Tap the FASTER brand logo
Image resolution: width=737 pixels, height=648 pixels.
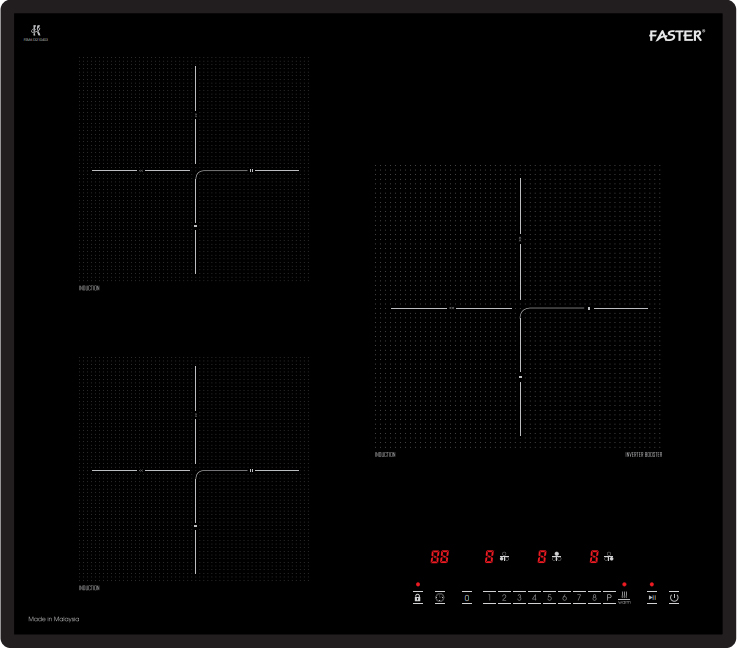click(677, 36)
